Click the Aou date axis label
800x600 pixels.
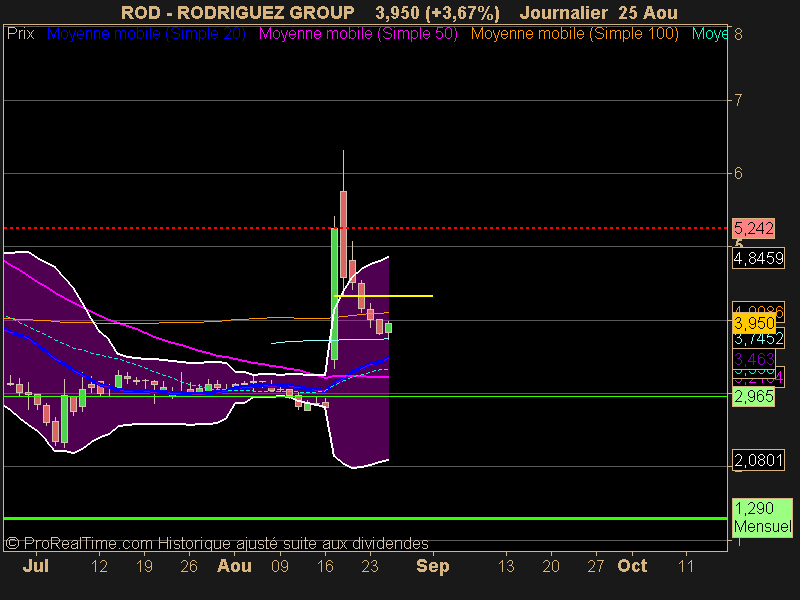point(234,566)
